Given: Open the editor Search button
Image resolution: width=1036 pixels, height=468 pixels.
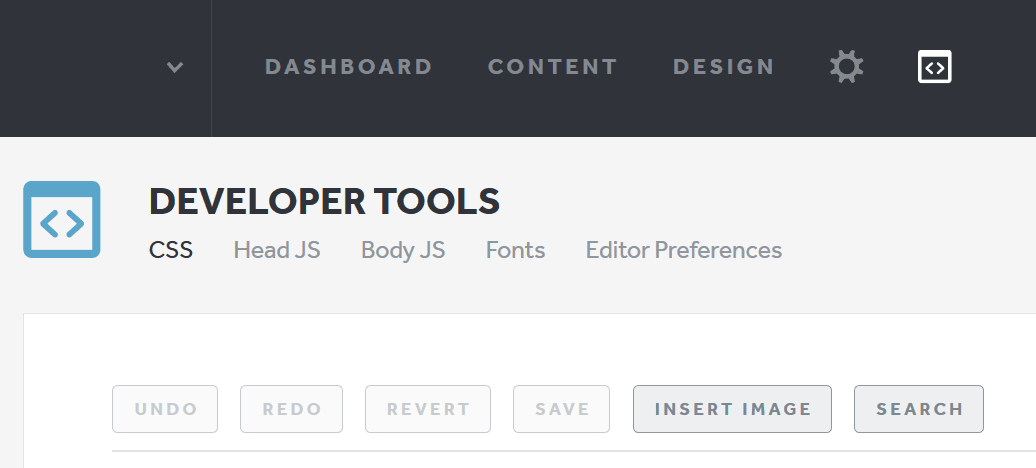Looking at the screenshot, I should (919, 409).
